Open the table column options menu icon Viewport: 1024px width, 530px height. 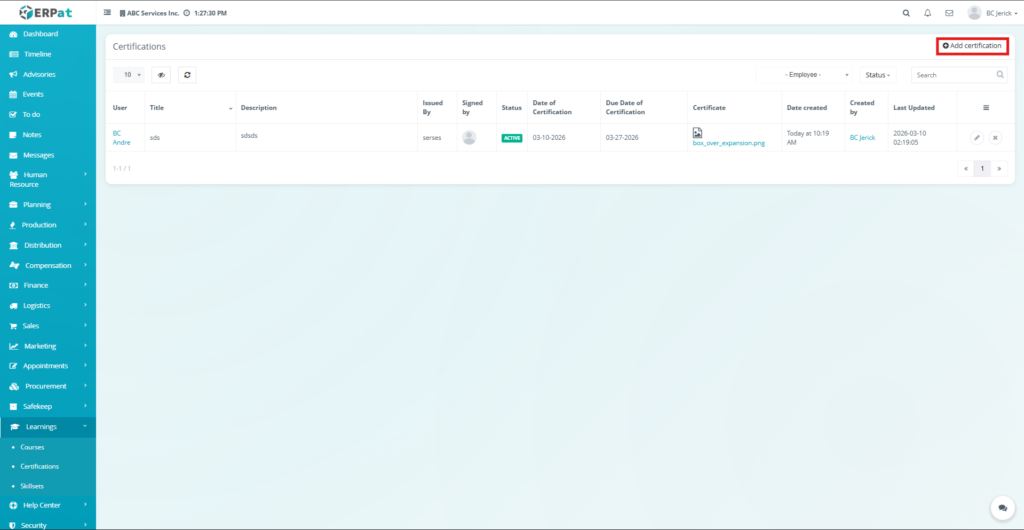click(x=986, y=107)
